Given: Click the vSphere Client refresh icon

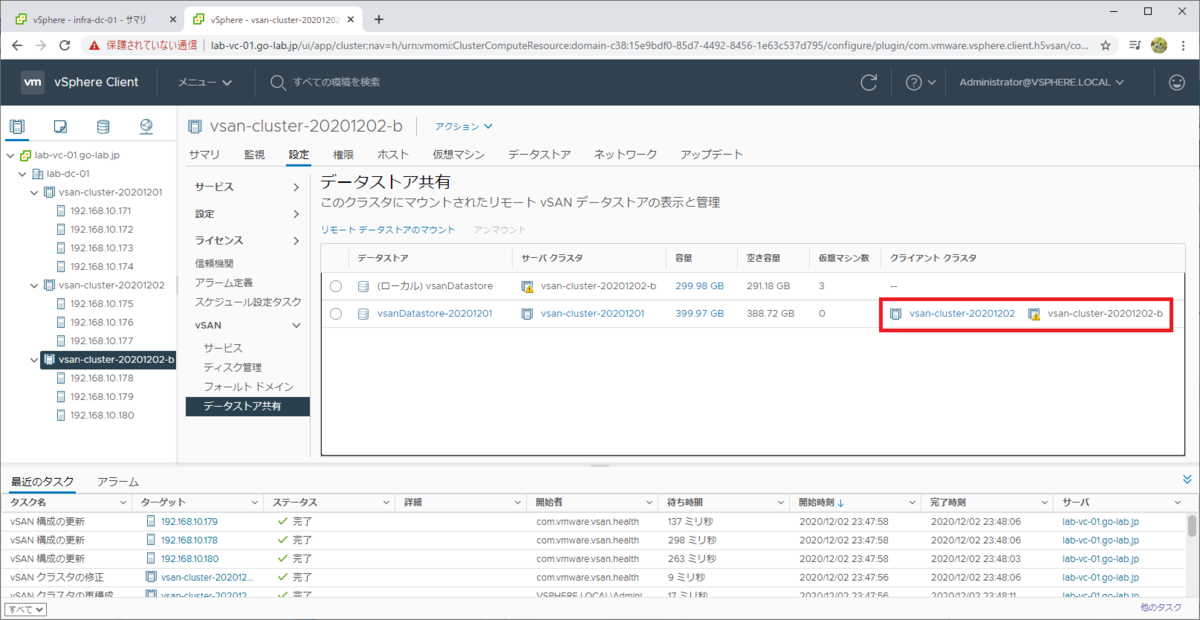Looking at the screenshot, I should tap(869, 82).
